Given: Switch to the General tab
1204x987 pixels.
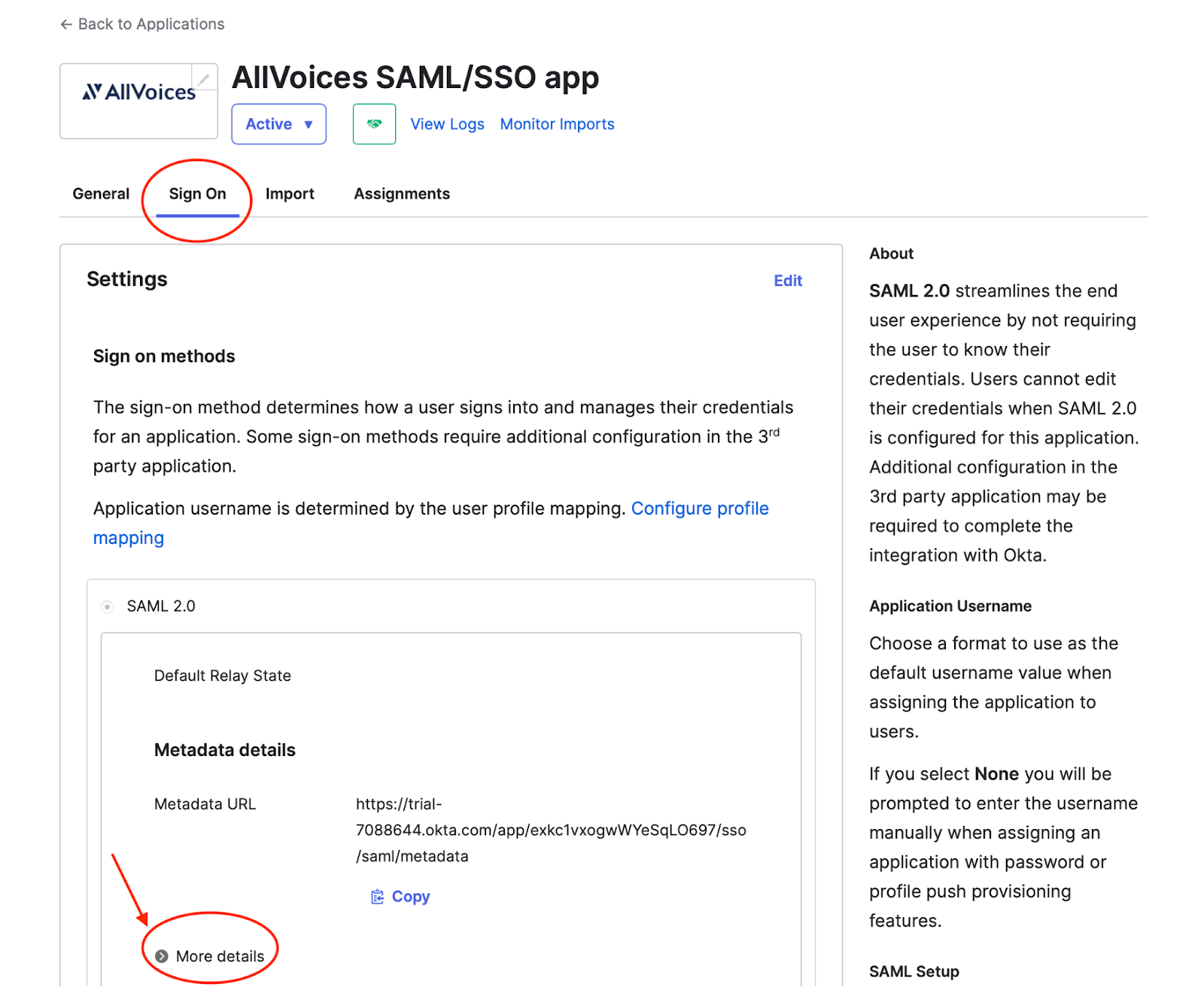Looking at the screenshot, I should 101,194.
